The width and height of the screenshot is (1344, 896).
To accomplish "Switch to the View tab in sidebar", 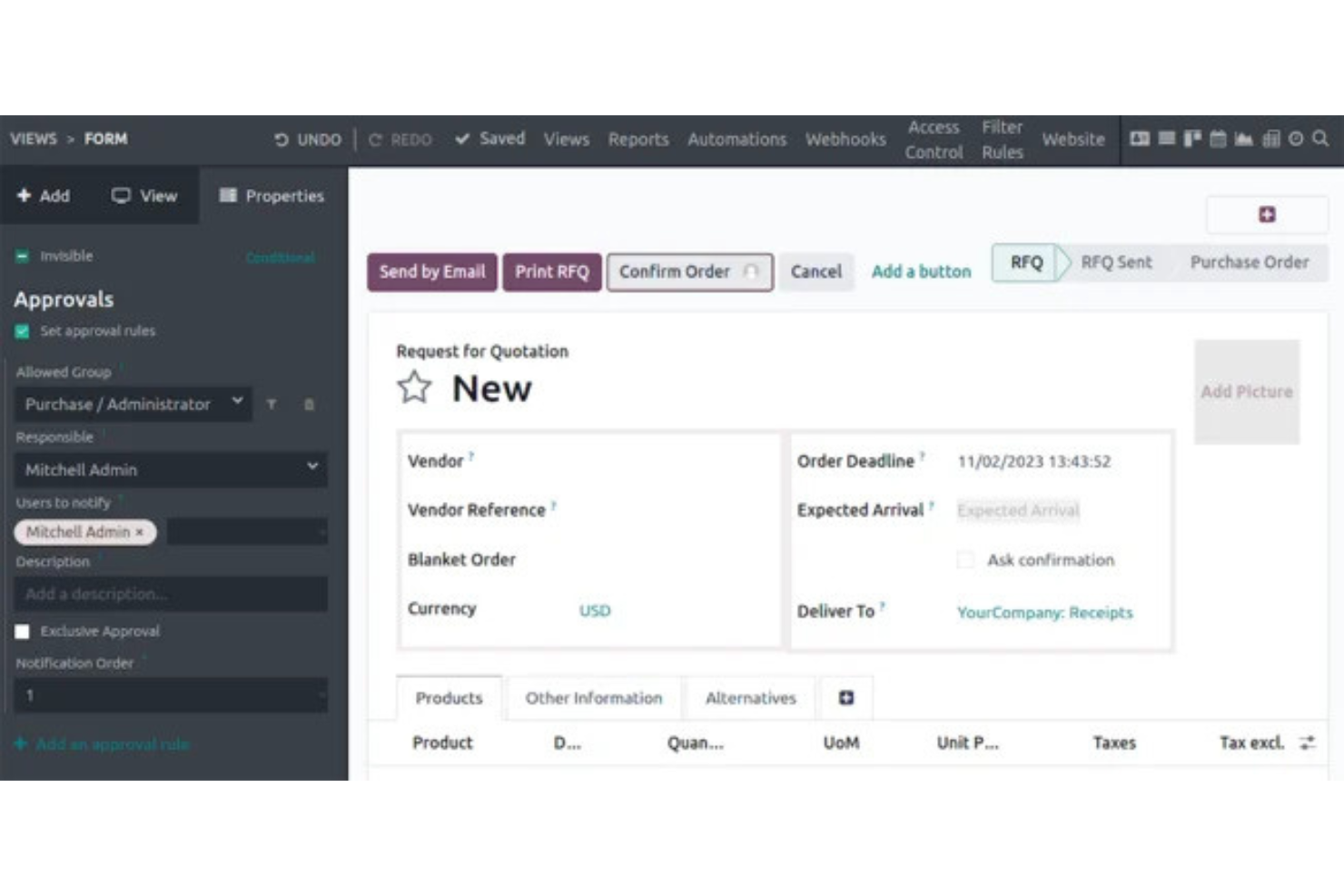I will coord(144,195).
